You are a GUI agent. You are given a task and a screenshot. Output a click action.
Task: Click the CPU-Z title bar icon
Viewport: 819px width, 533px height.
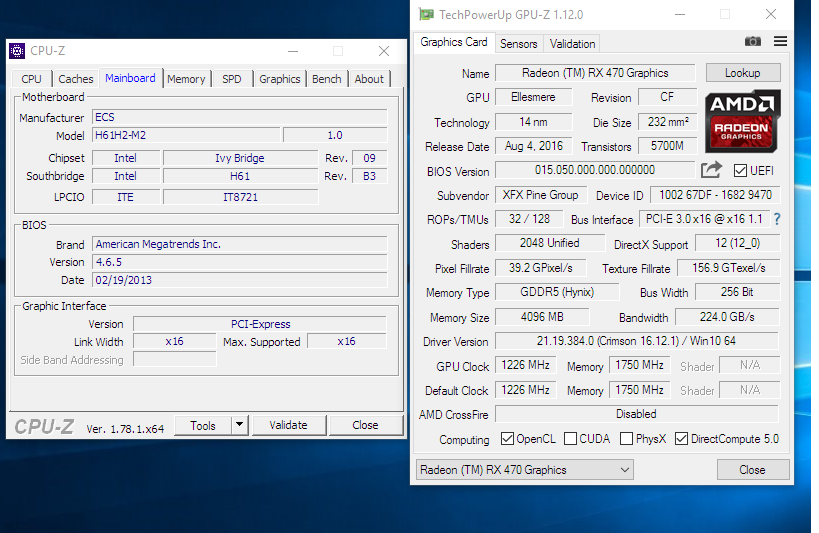[17, 51]
